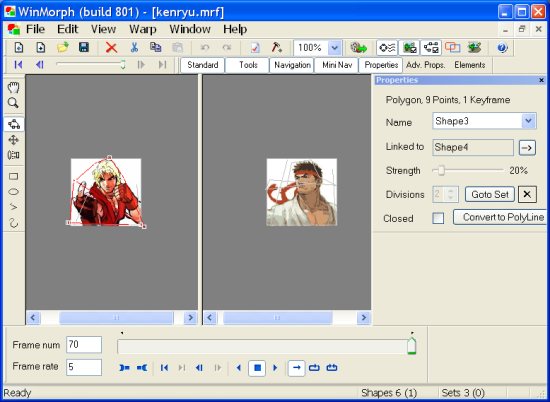Select the Hand pan tool
Image resolution: width=550 pixels, height=402 pixels.
13,88
